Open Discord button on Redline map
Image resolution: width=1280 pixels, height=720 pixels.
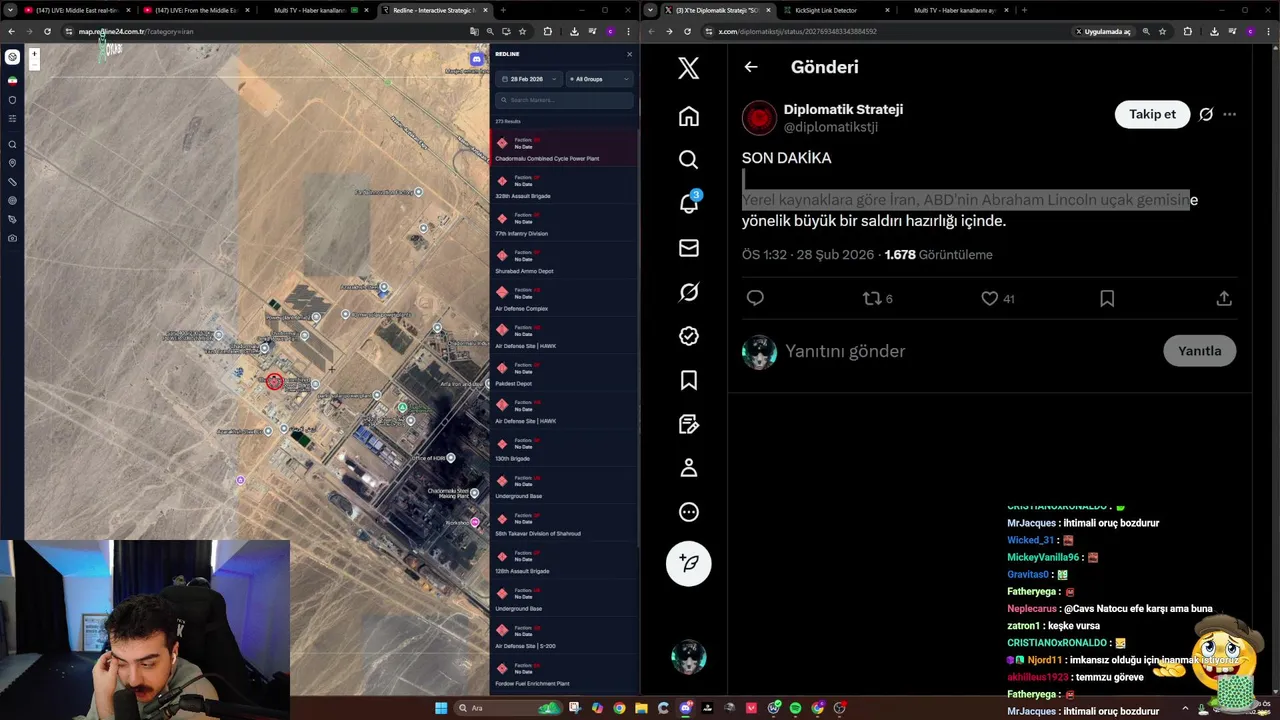[x=477, y=60]
